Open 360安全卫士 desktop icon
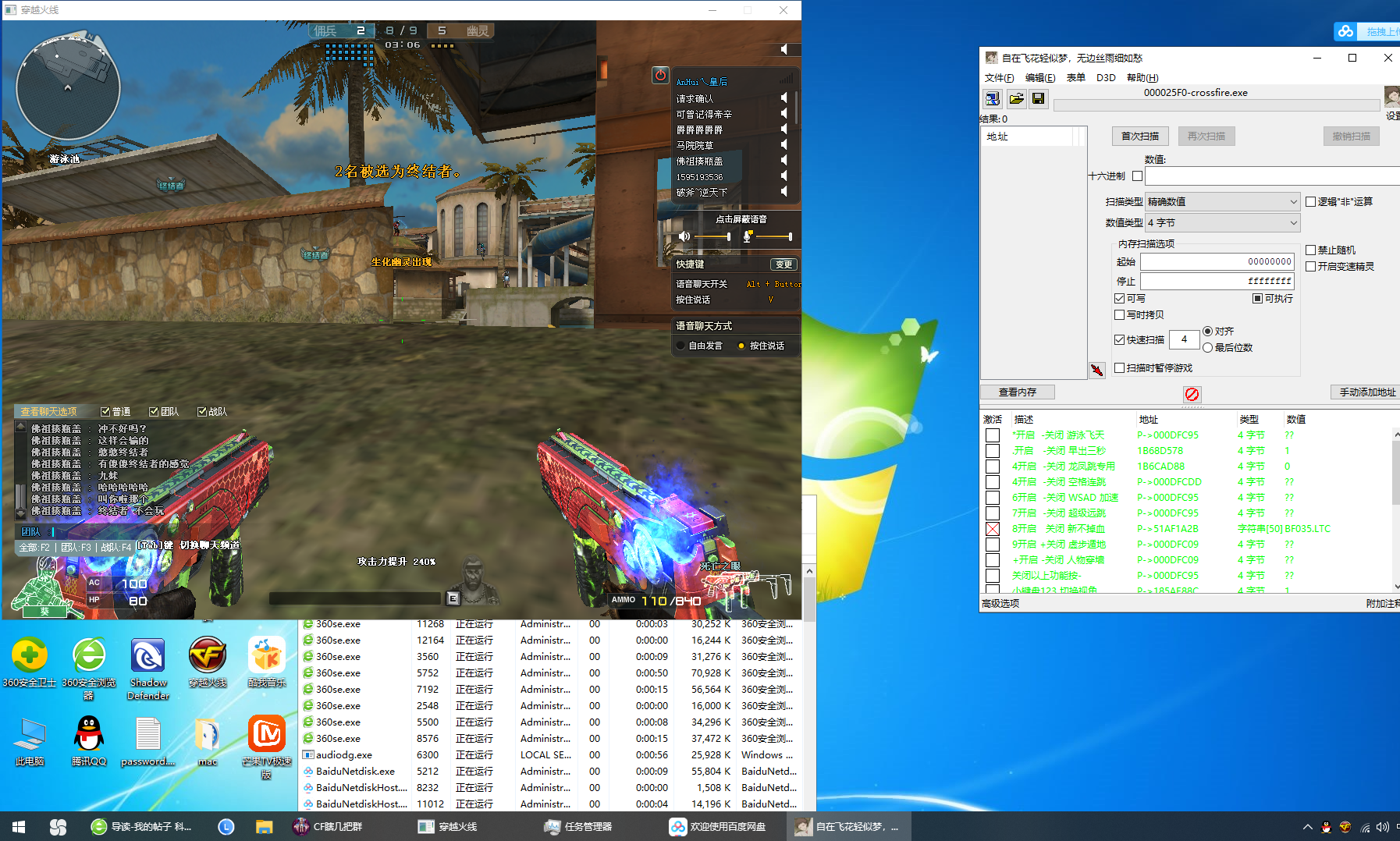 pyautogui.click(x=29, y=662)
